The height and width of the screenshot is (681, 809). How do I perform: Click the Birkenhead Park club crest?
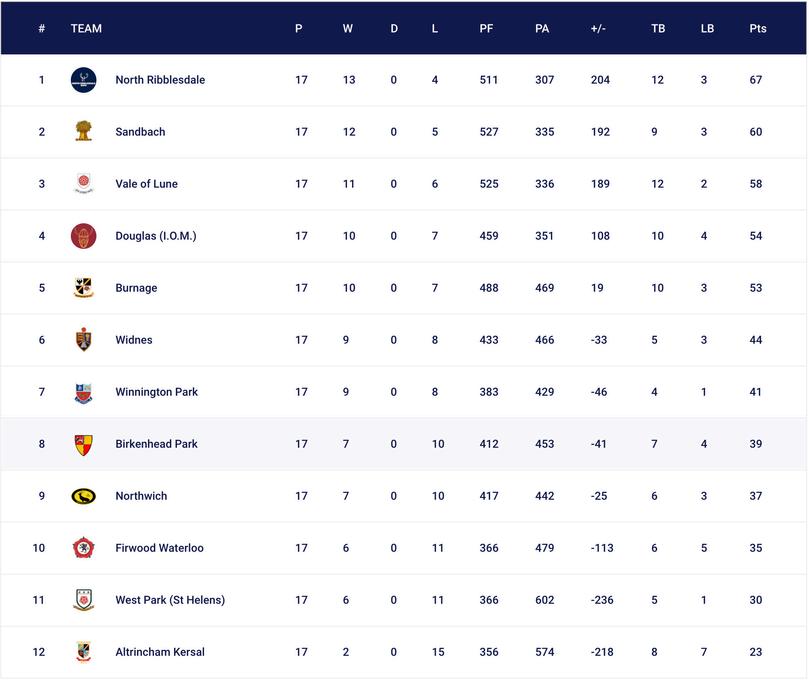[84, 444]
